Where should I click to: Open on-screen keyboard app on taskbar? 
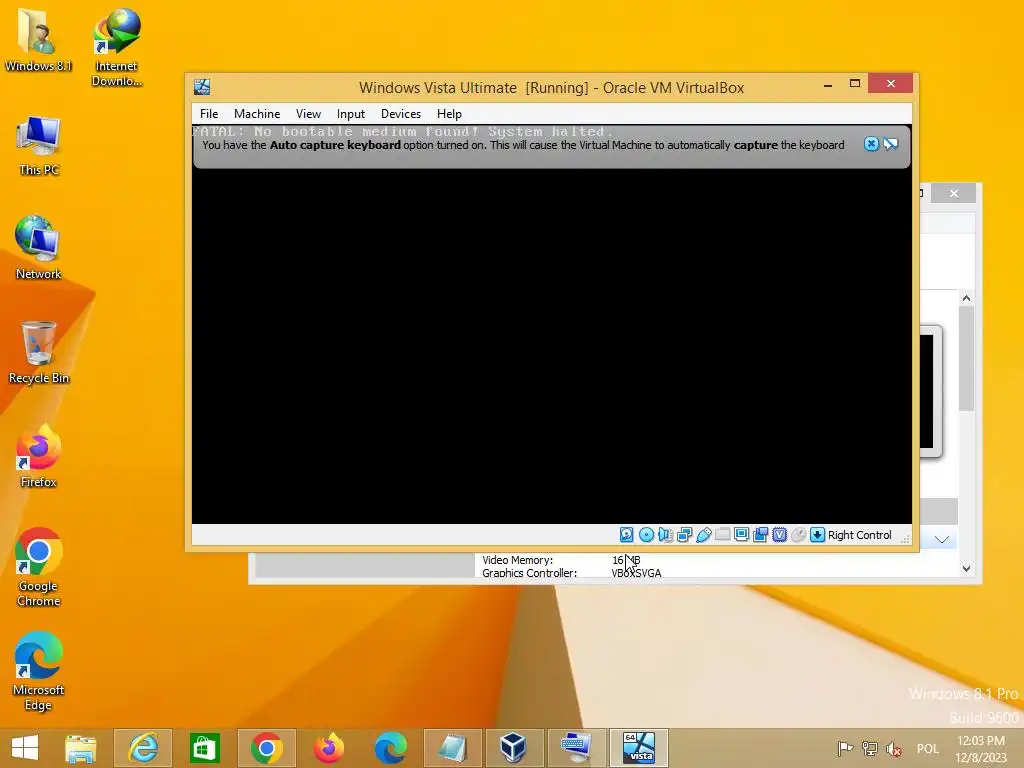(576, 748)
